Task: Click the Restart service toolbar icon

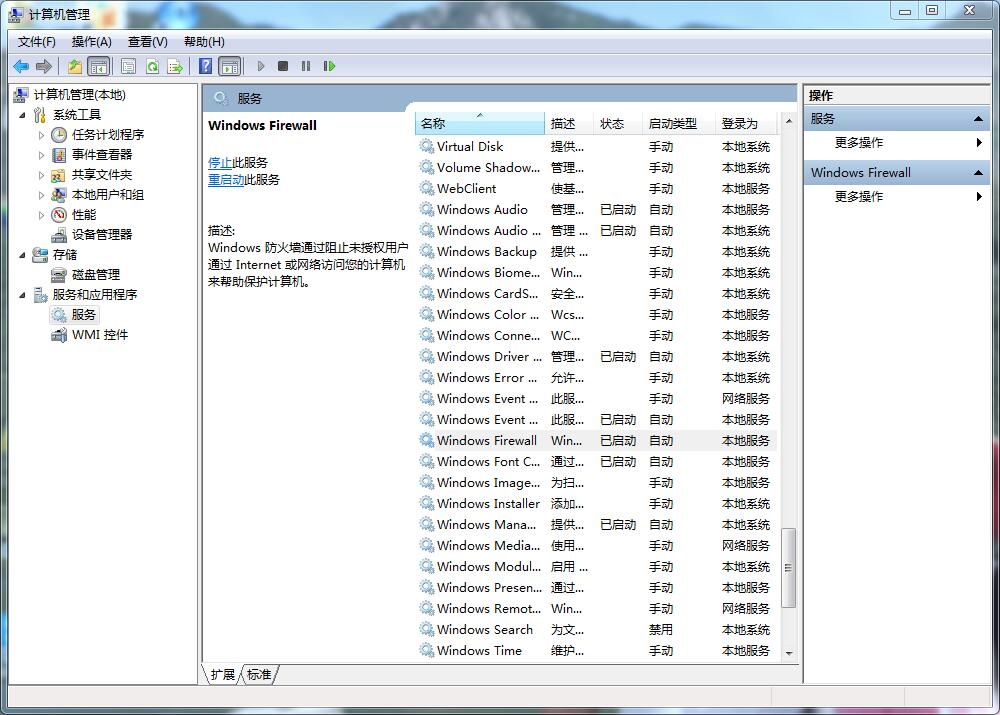Action: [328, 66]
